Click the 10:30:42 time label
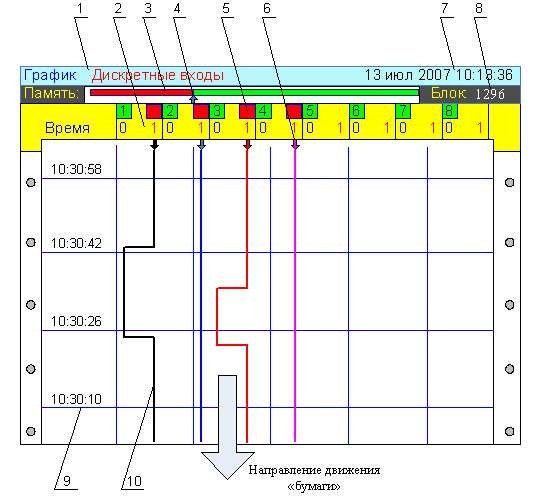The width and height of the screenshot is (540, 498). click(76, 244)
